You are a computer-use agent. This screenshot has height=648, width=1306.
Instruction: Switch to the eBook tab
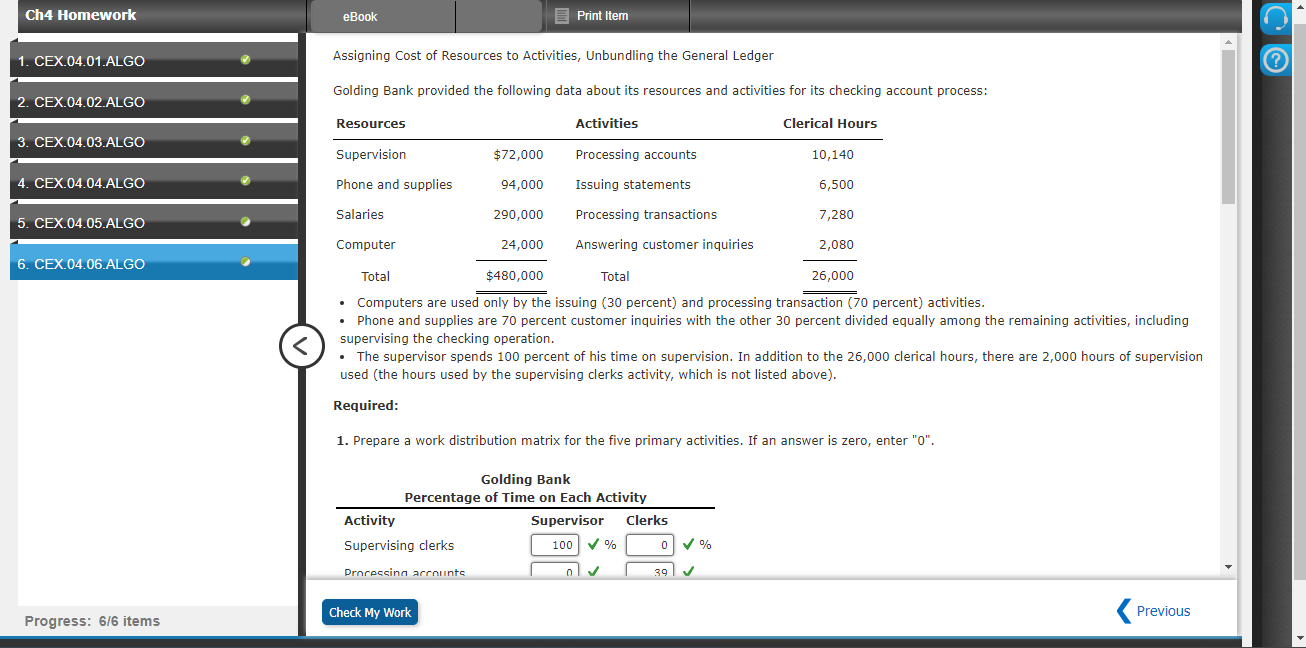point(359,16)
